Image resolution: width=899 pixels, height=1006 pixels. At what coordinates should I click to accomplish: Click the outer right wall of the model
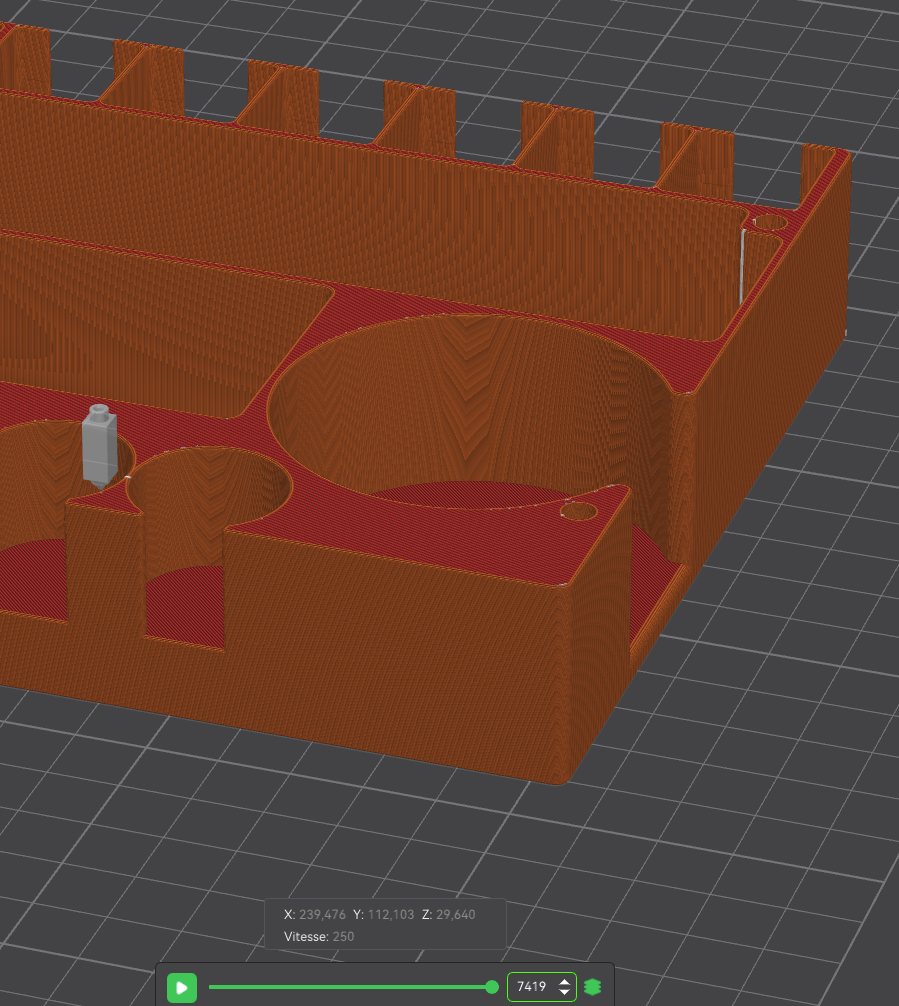click(770, 411)
